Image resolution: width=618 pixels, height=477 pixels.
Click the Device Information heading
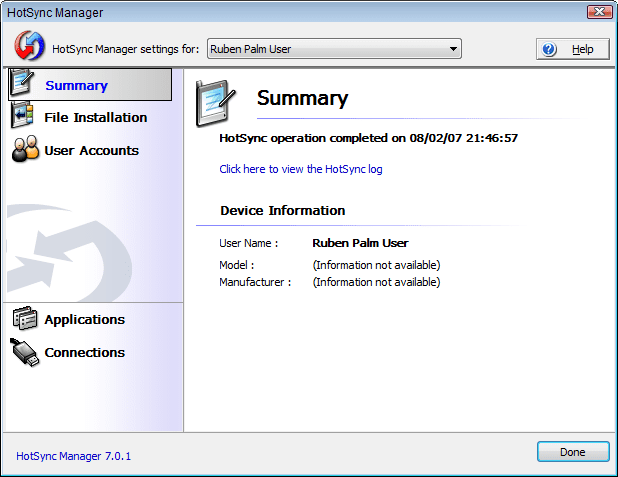pyautogui.click(x=283, y=211)
